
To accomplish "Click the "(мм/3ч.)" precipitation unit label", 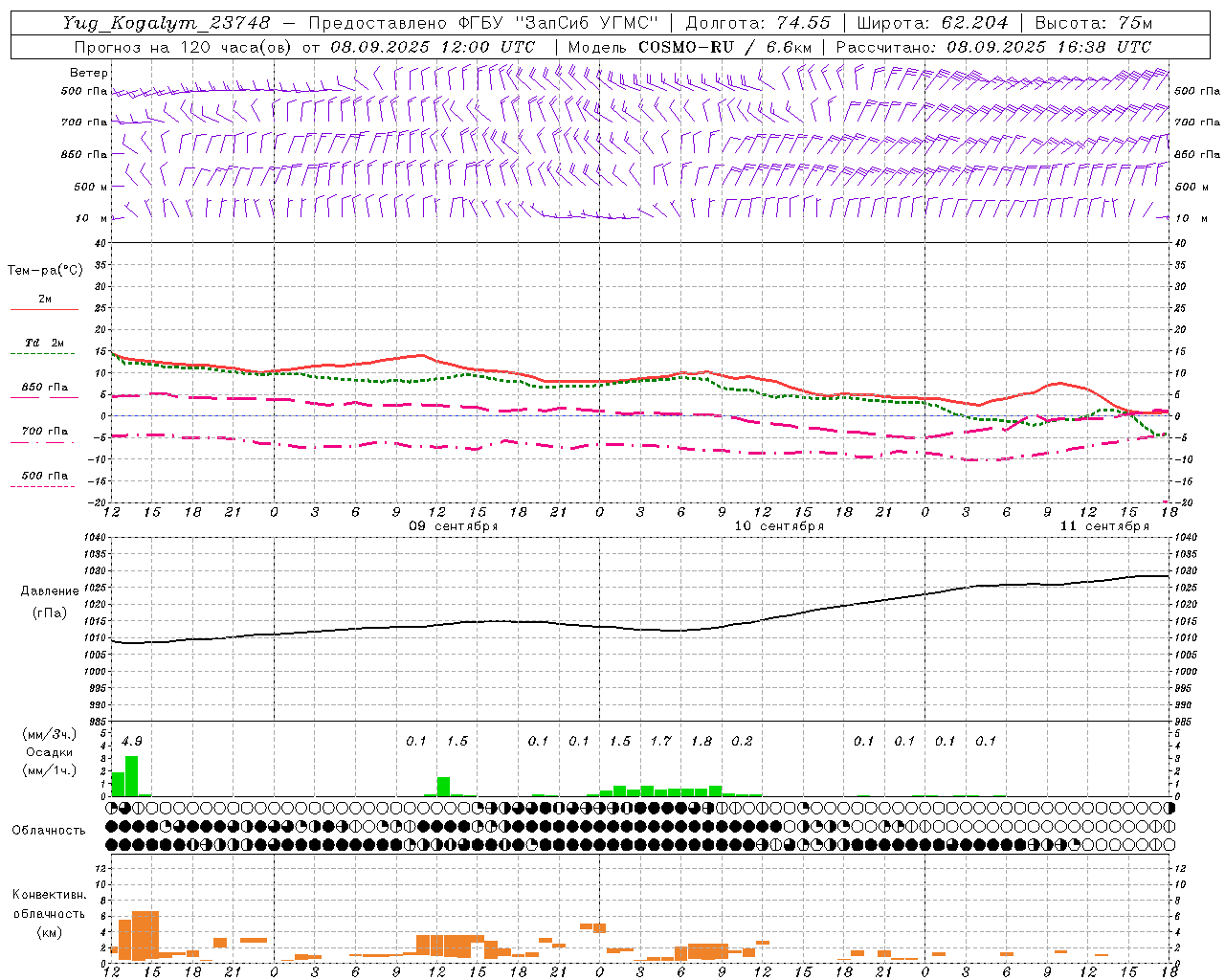I will point(49,734).
